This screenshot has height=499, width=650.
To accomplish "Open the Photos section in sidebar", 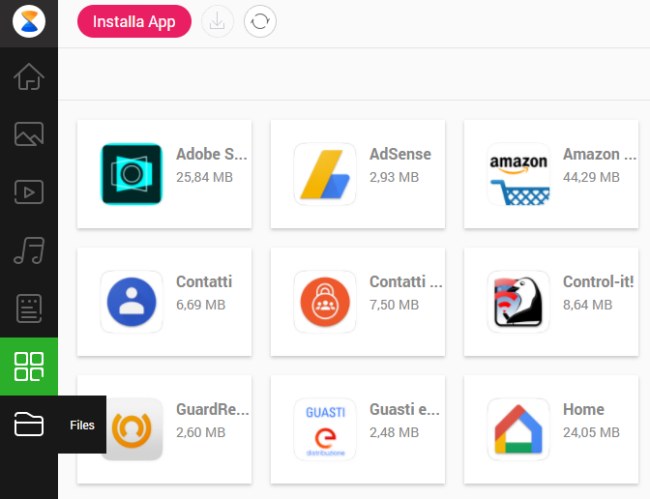I will click(29, 134).
